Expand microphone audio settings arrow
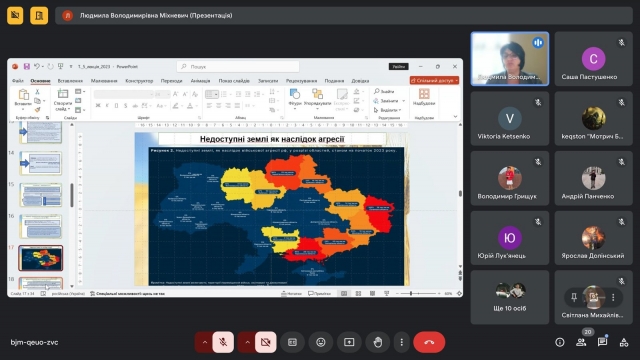This screenshot has width=640, height=360. [x=204, y=342]
